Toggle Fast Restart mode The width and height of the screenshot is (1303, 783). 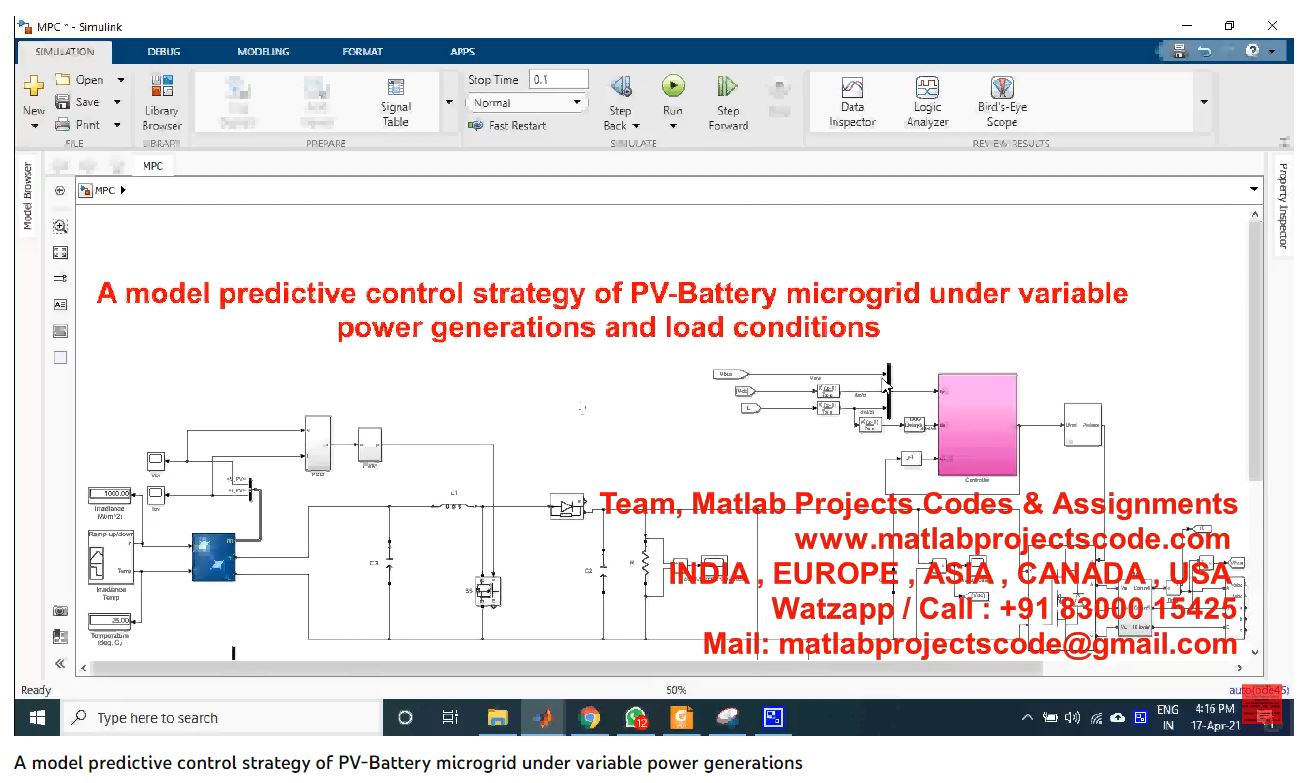point(508,126)
